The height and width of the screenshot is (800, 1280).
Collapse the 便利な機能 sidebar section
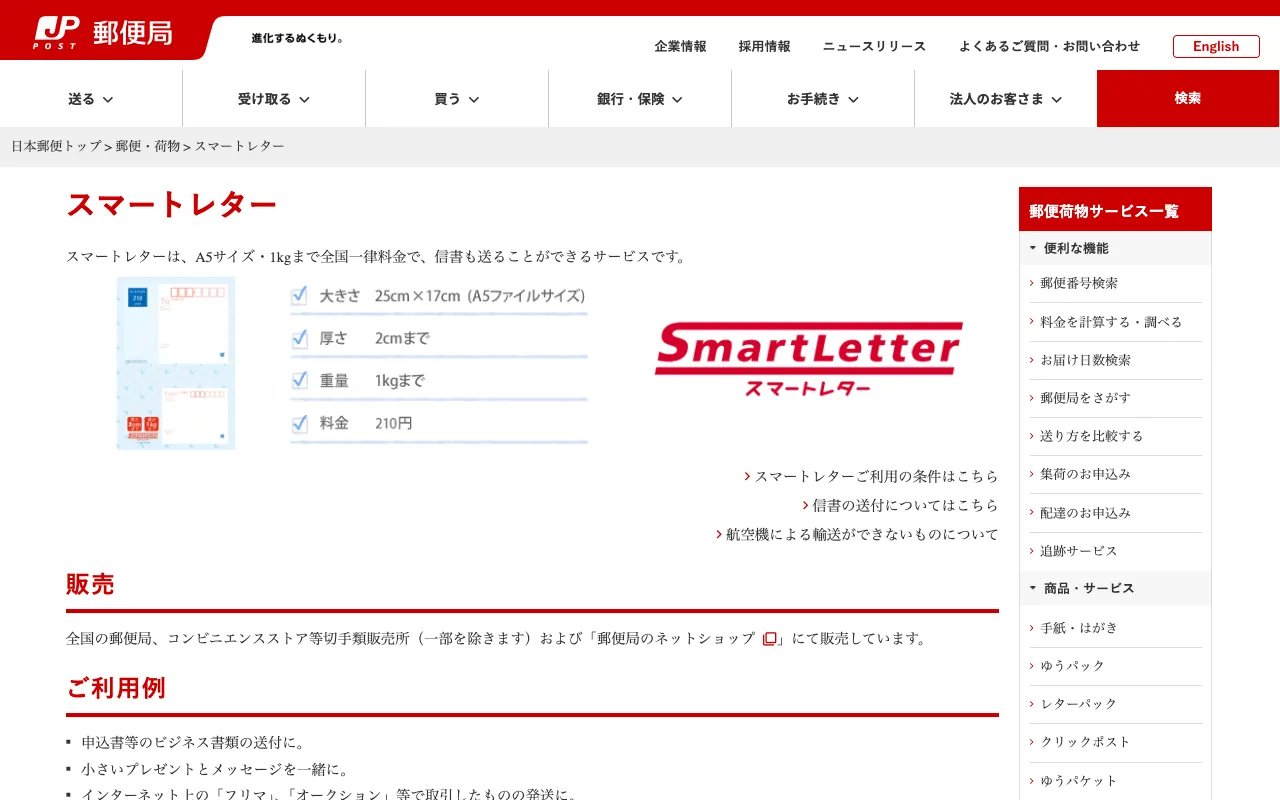pos(1115,248)
